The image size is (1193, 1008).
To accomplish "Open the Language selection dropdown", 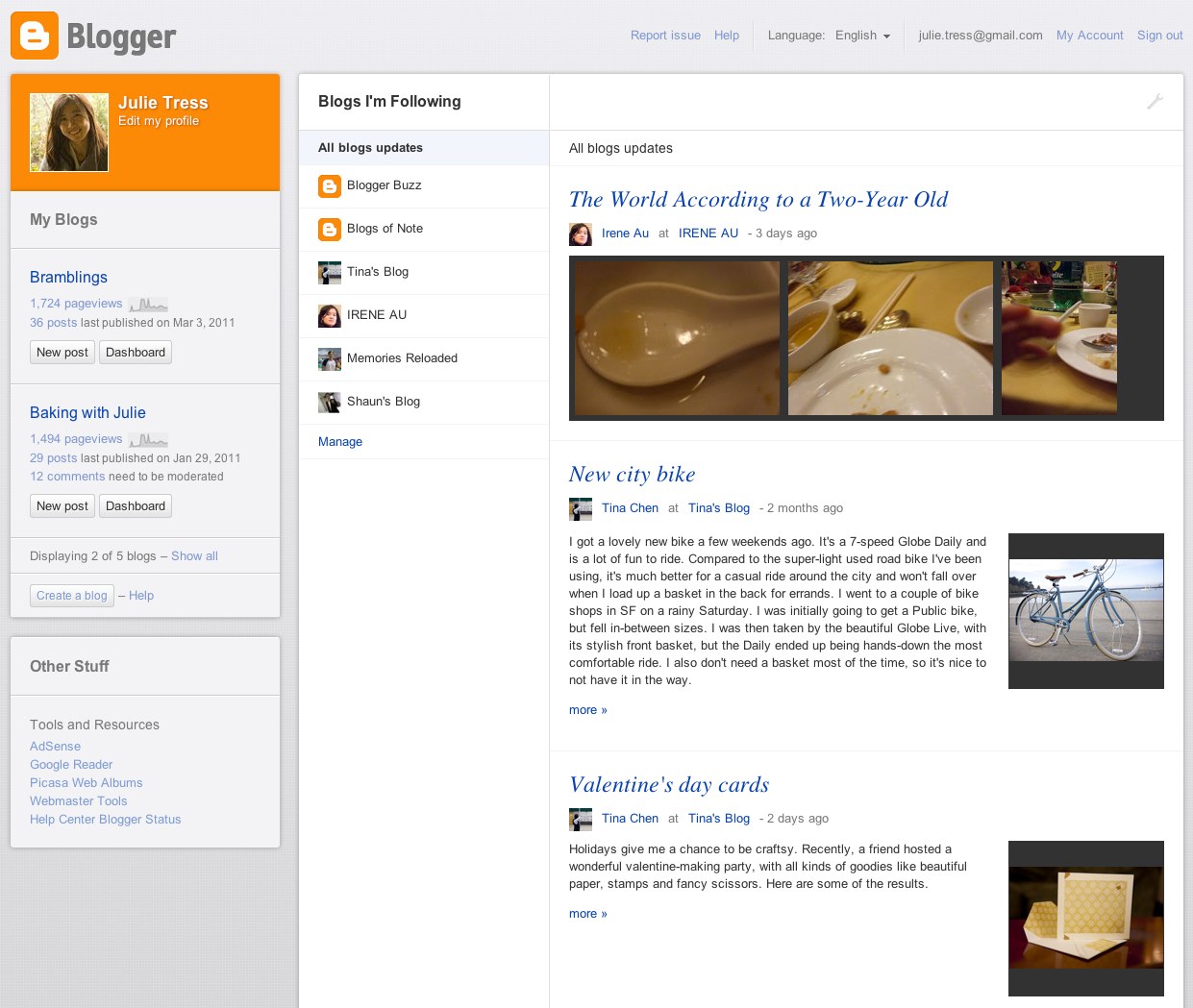I will 862,36.
